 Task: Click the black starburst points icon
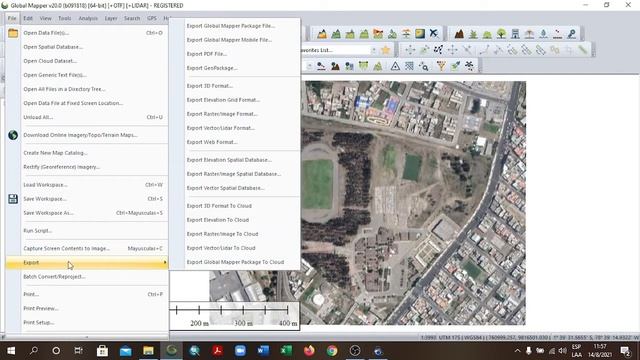[x=469, y=66]
